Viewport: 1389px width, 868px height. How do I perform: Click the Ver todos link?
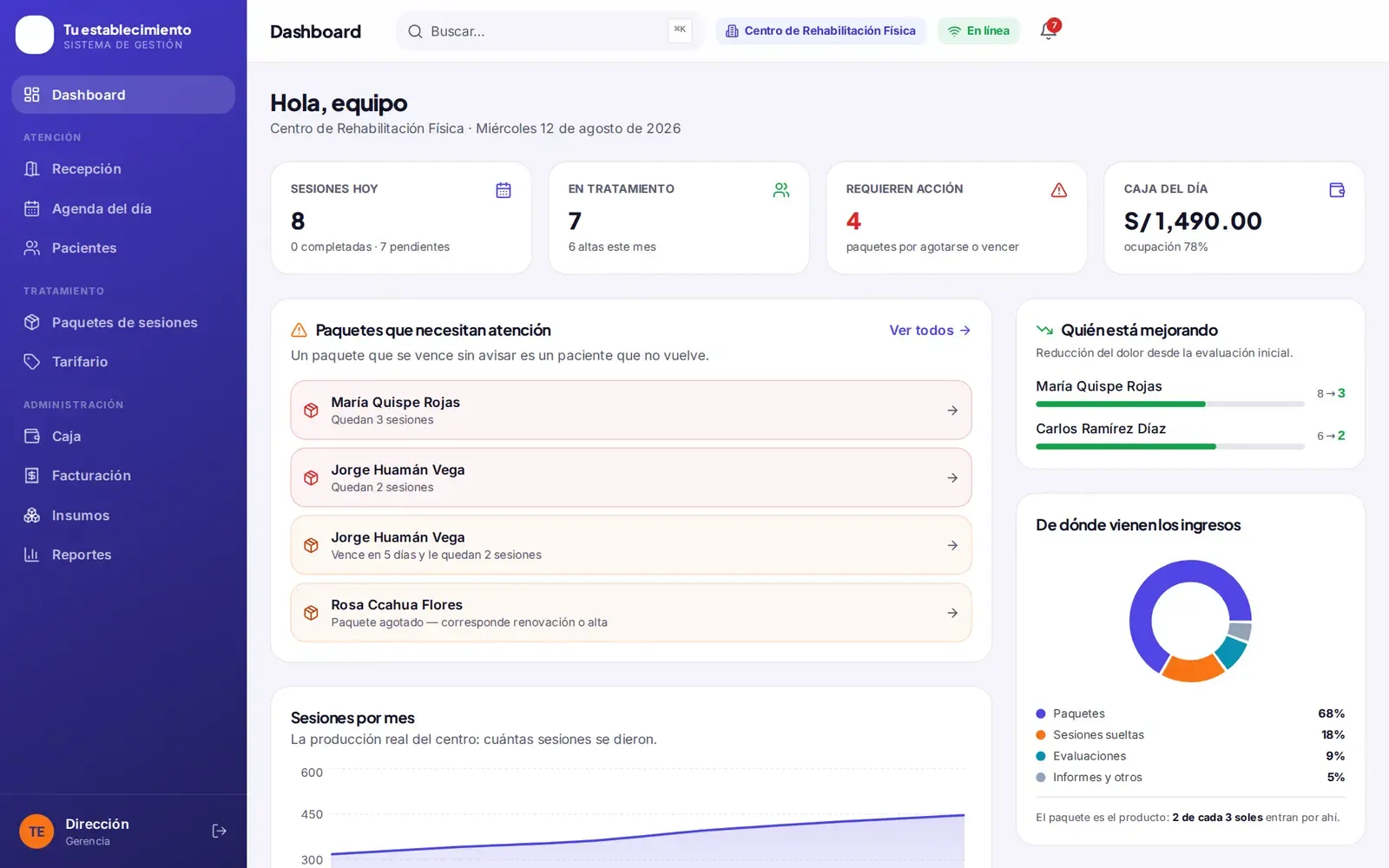click(x=930, y=331)
